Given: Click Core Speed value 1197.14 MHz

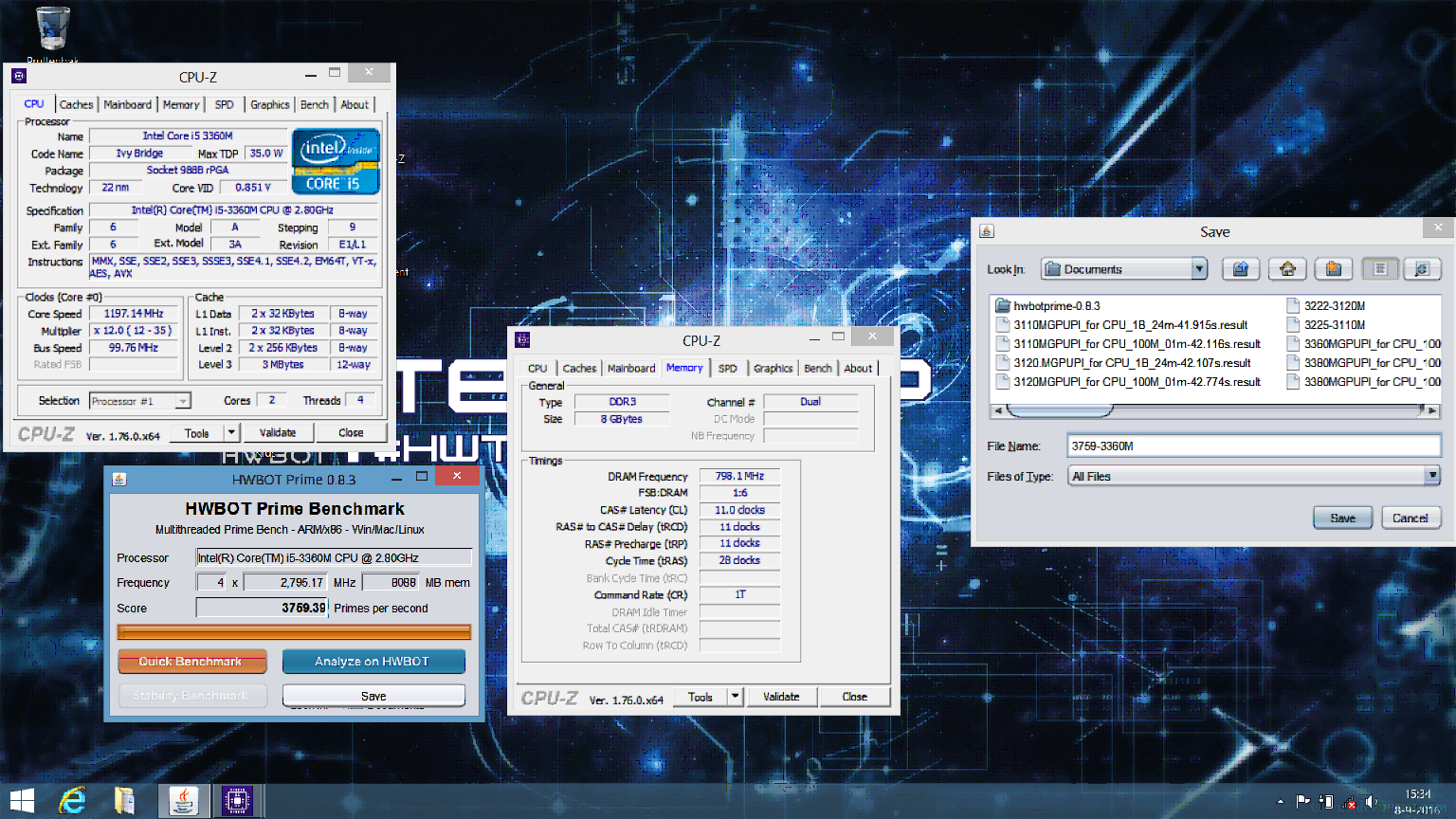Looking at the screenshot, I should click(134, 313).
